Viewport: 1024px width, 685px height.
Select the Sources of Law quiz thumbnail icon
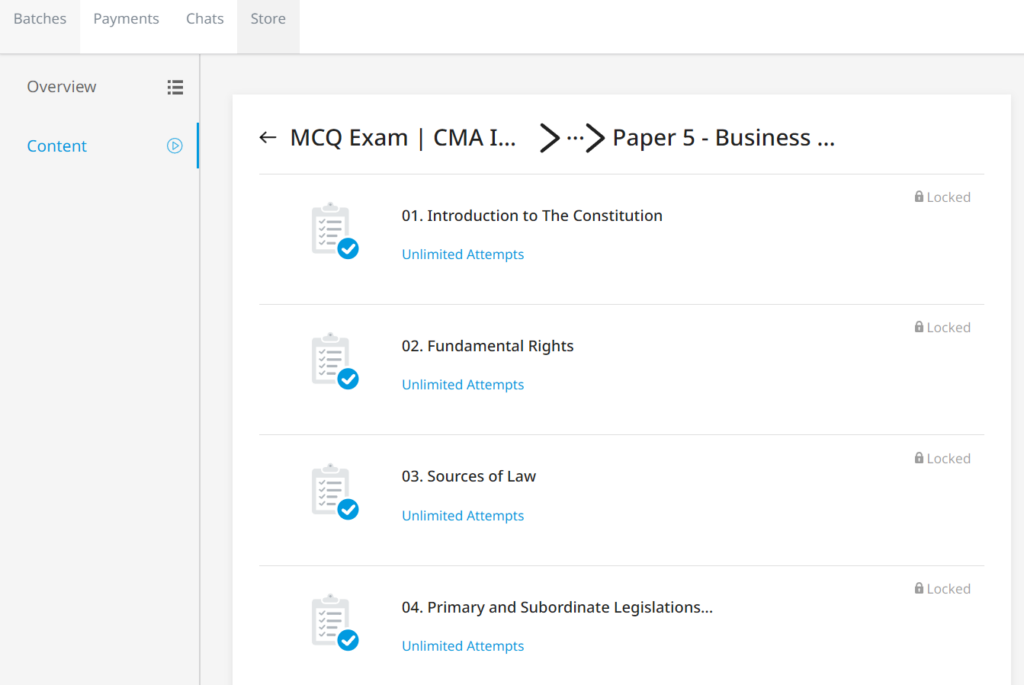point(333,492)
